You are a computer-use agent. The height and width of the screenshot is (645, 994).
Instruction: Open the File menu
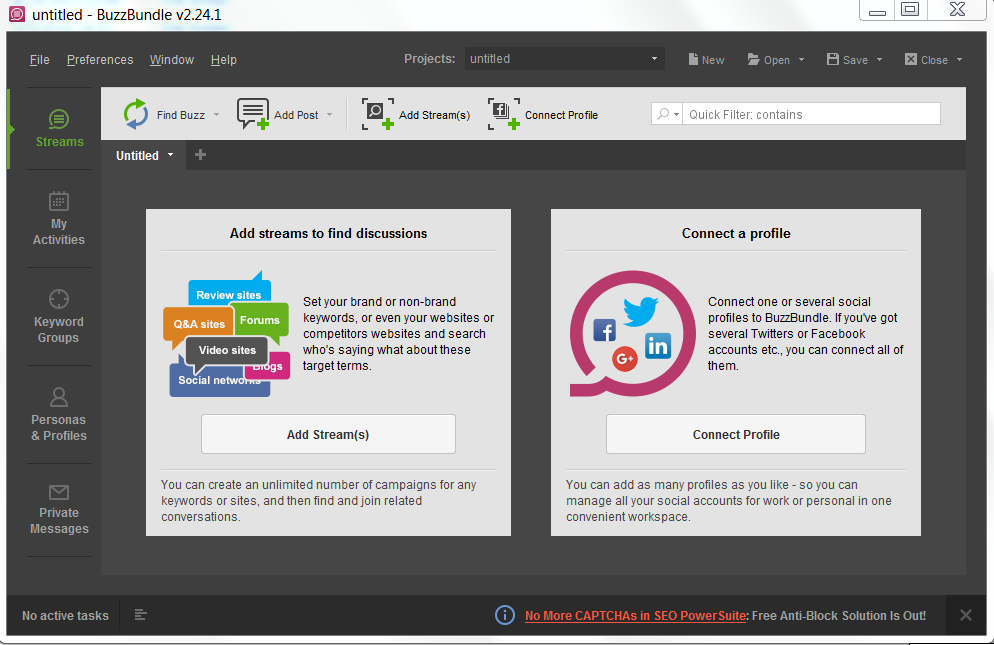pyautogui.click(x=39, y=60)
